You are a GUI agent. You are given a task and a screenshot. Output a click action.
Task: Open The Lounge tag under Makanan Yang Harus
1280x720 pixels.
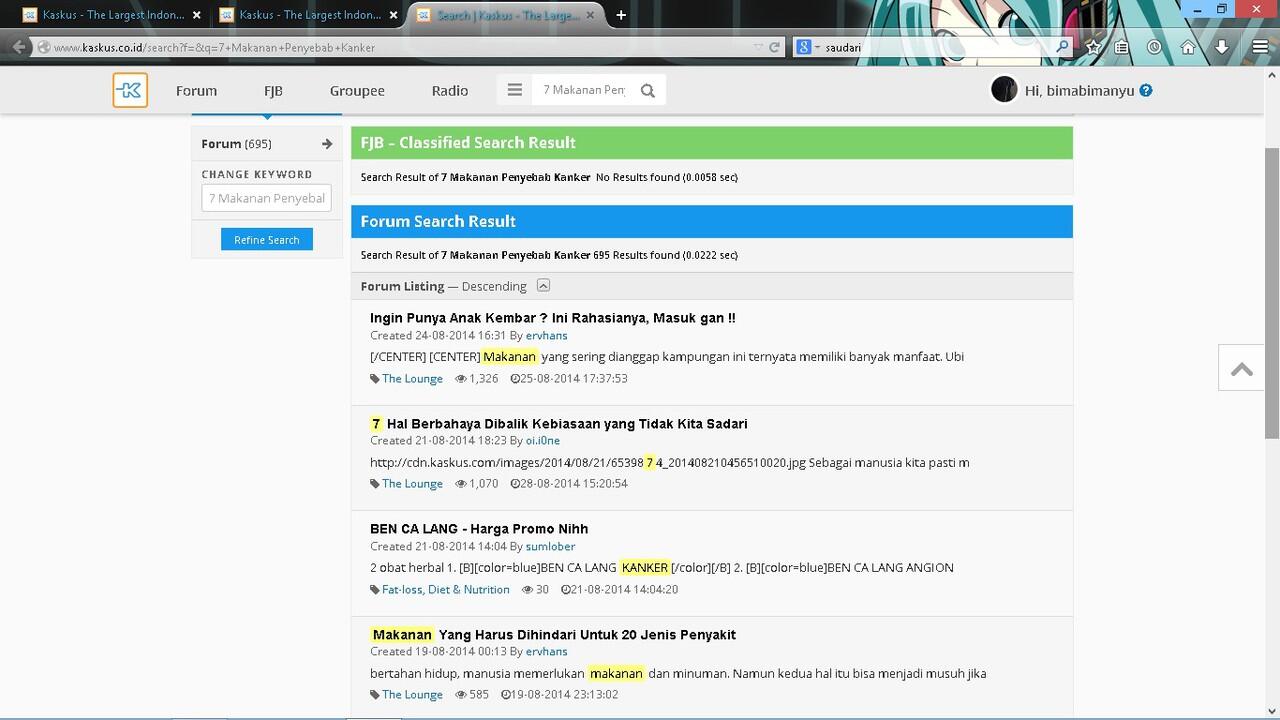pyautogui.click(x=412, y=695)
